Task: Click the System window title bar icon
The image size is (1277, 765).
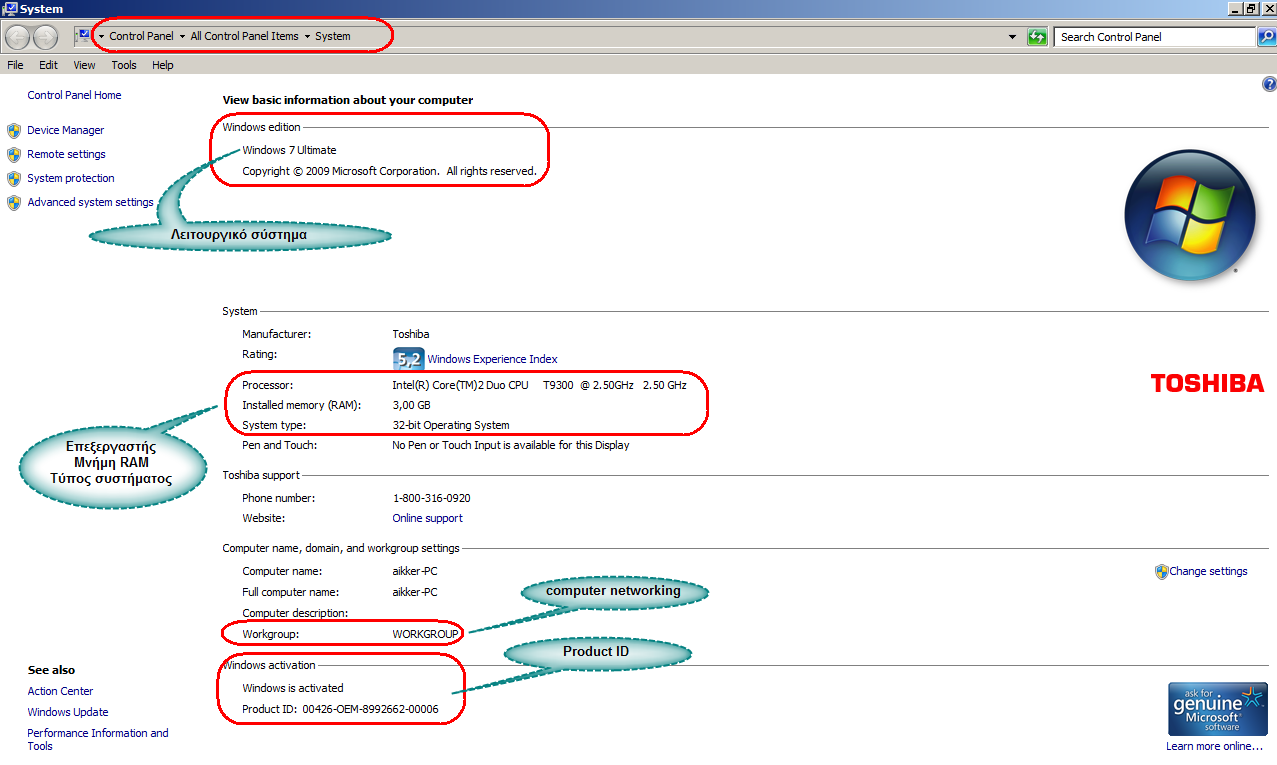Action: [x=10, y=9]
